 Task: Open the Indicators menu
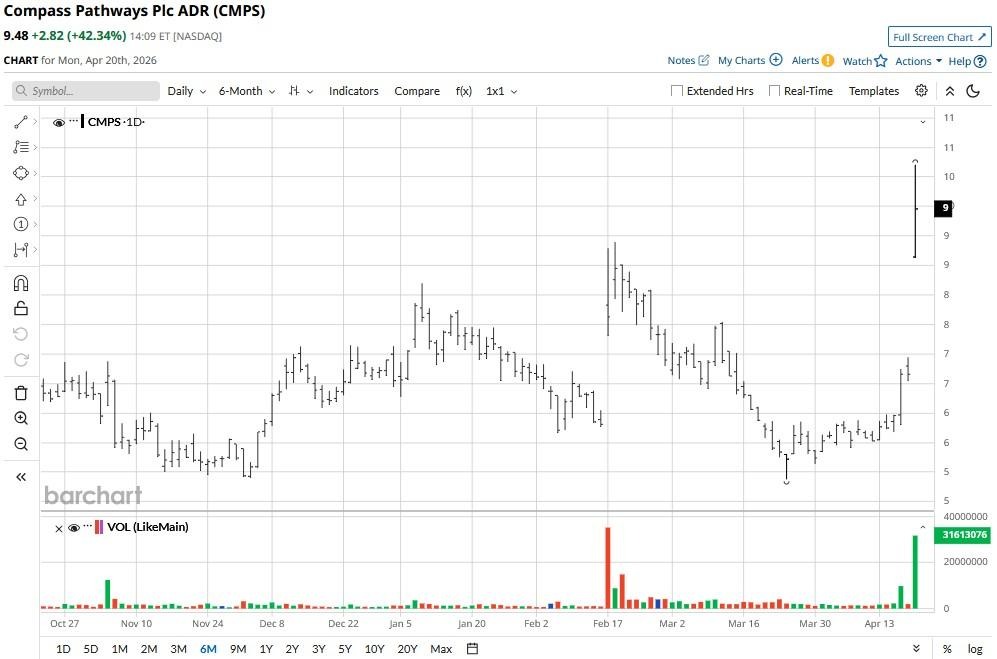354,91
